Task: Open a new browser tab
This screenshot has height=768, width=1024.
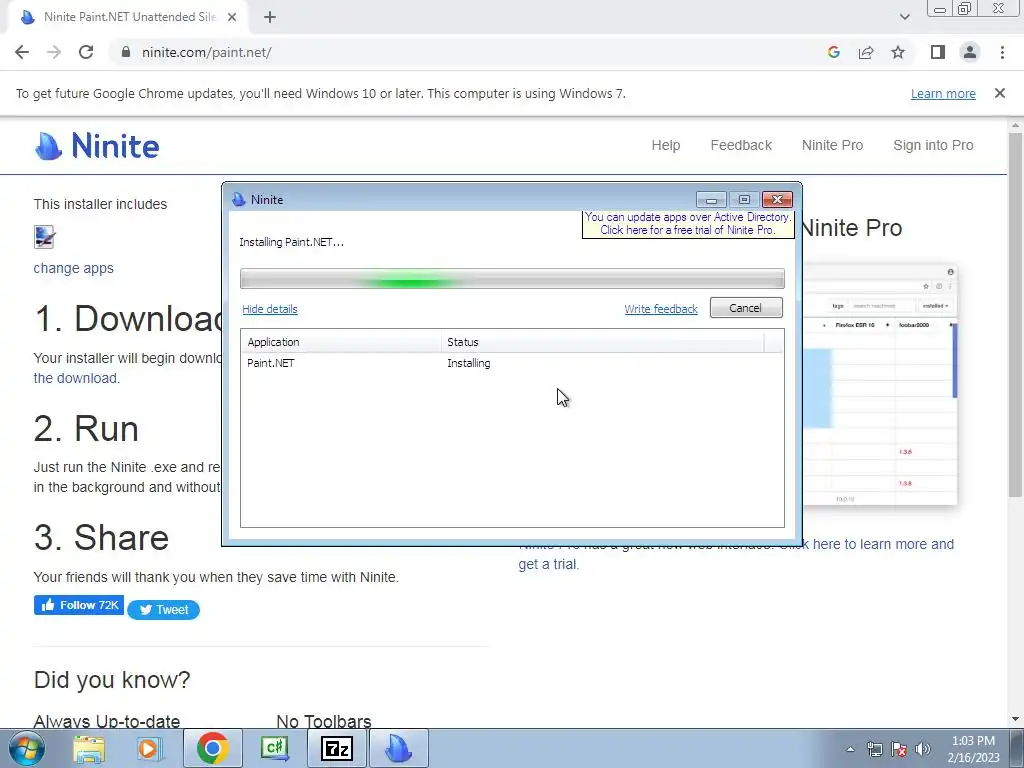Action: pos(270,17)
